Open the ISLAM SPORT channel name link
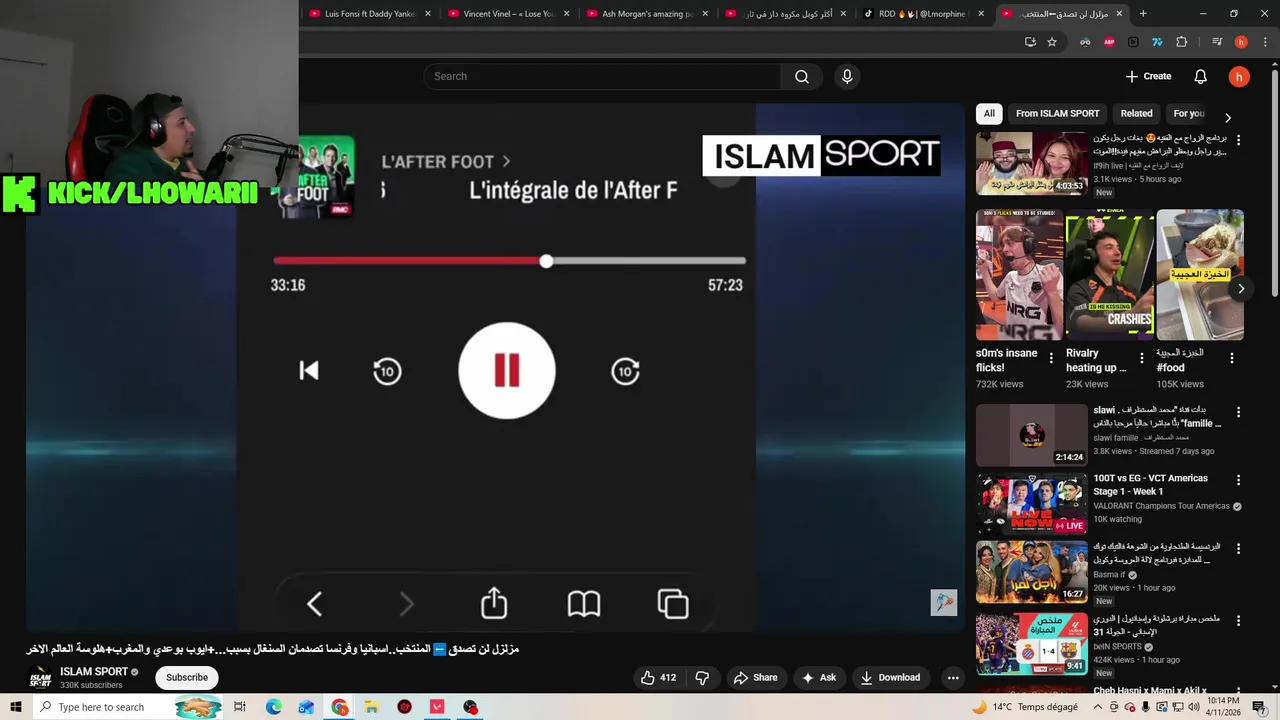Screen dimensions: 1280x720 pyautogui.click(x=94, y=672)
